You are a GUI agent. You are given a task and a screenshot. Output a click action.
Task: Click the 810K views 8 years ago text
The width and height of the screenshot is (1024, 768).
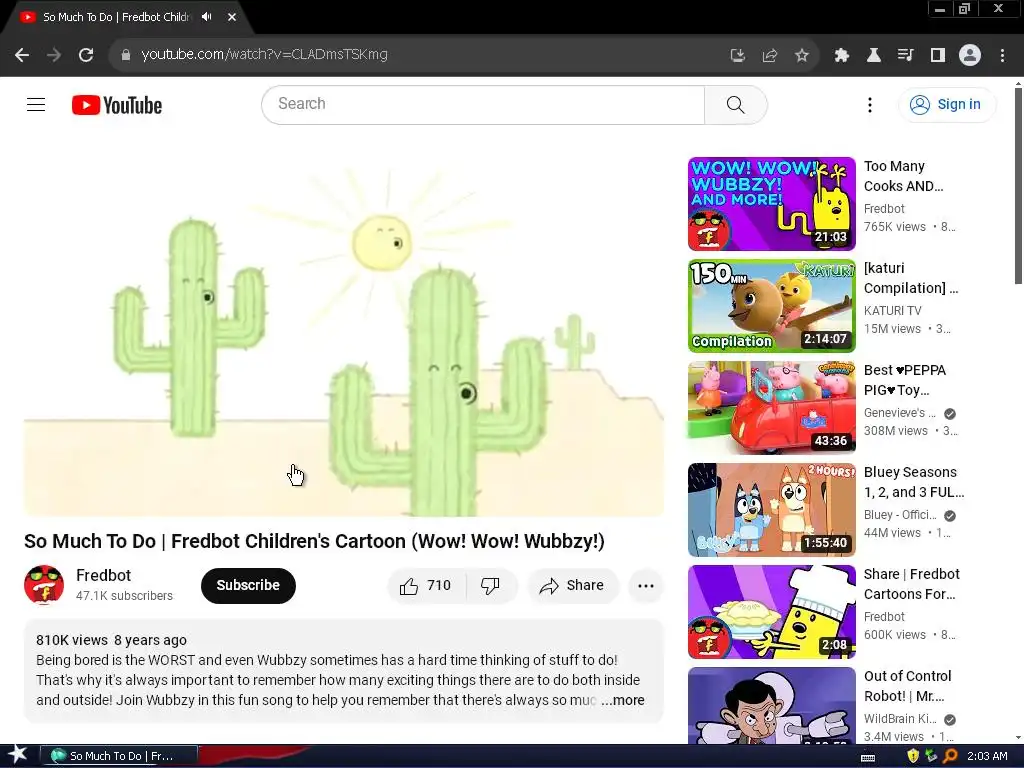111,640
